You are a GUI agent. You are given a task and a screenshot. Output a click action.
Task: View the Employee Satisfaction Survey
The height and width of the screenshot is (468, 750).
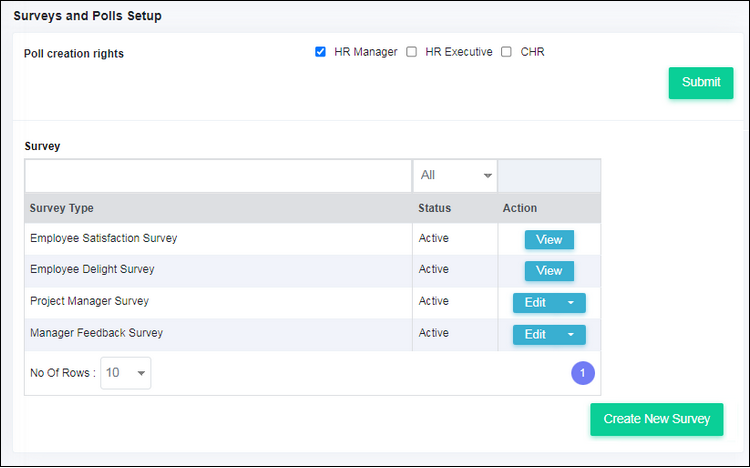549,240
